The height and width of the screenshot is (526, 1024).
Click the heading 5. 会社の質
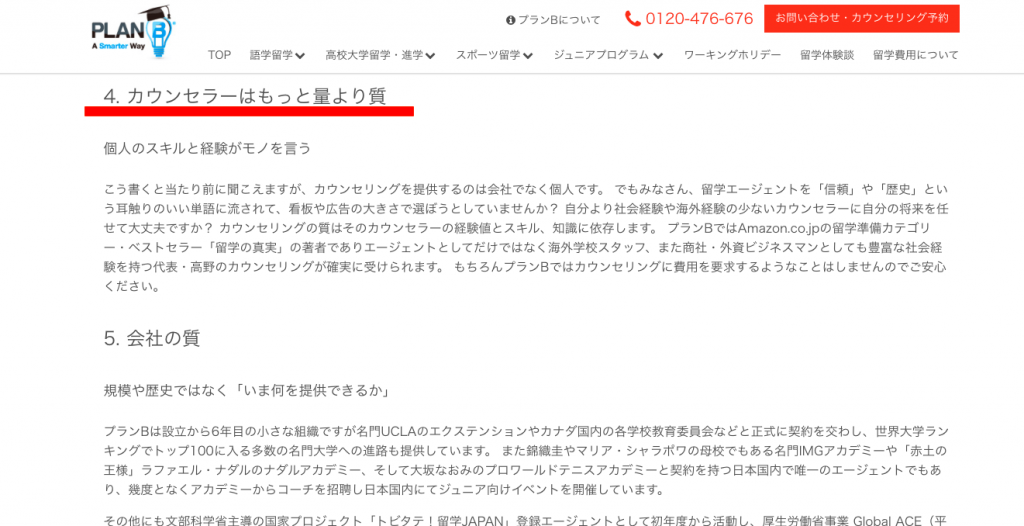coord(152,338)
